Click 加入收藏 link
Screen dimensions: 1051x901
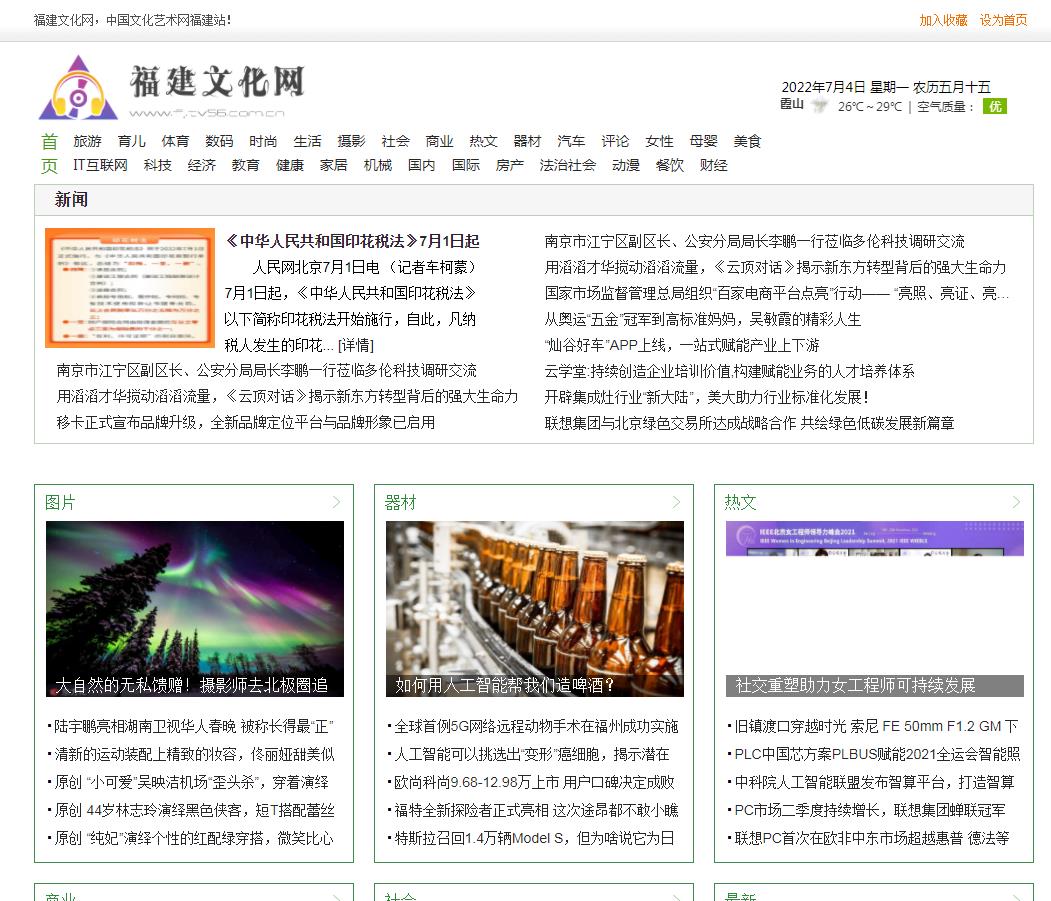(943, 20)
